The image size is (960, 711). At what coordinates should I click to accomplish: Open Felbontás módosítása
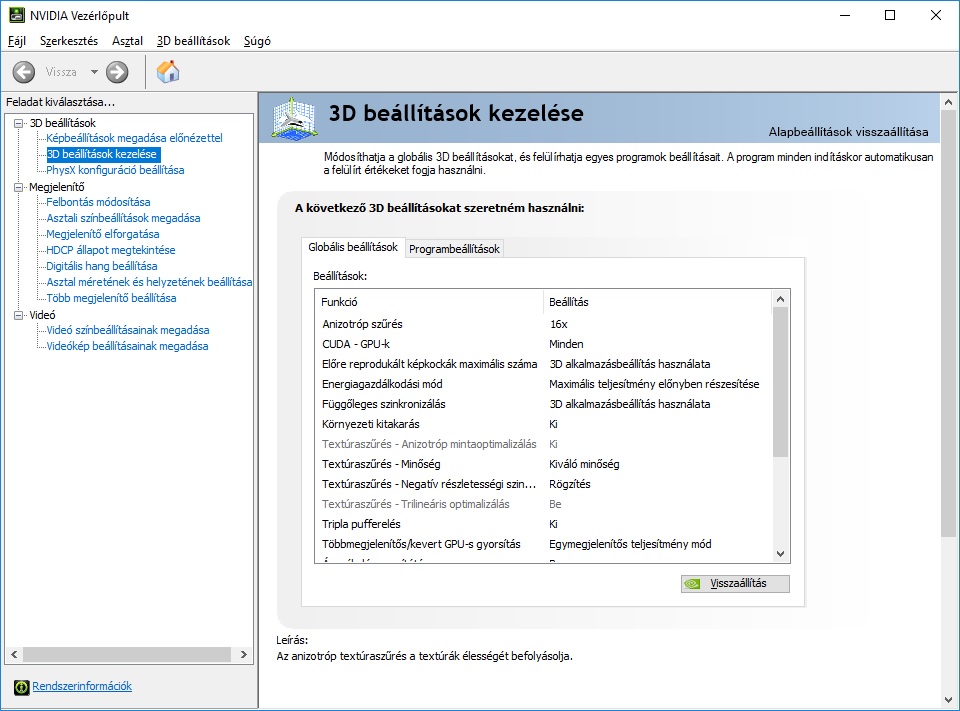point(98,201)
